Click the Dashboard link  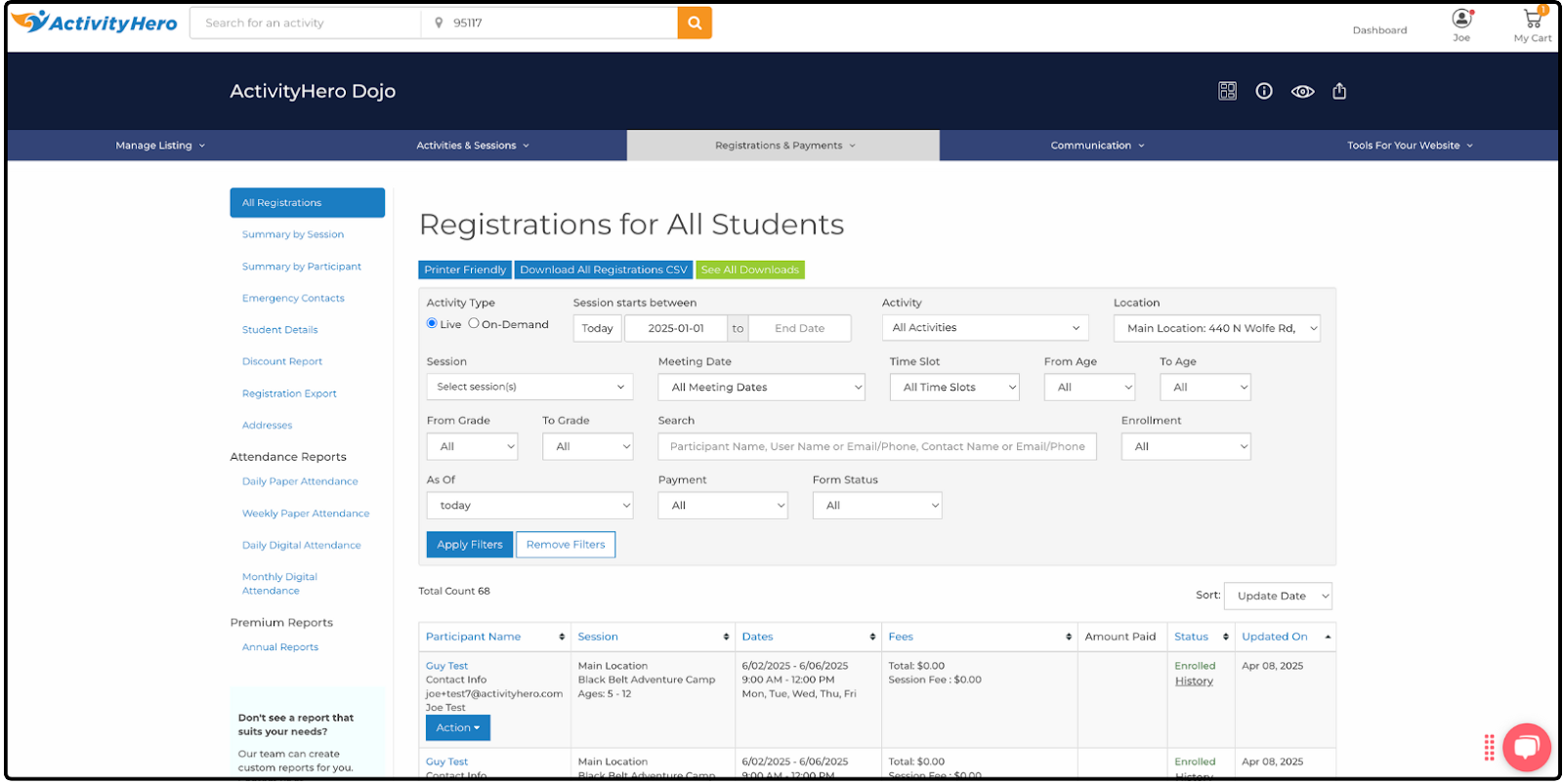pos(1379,30)
